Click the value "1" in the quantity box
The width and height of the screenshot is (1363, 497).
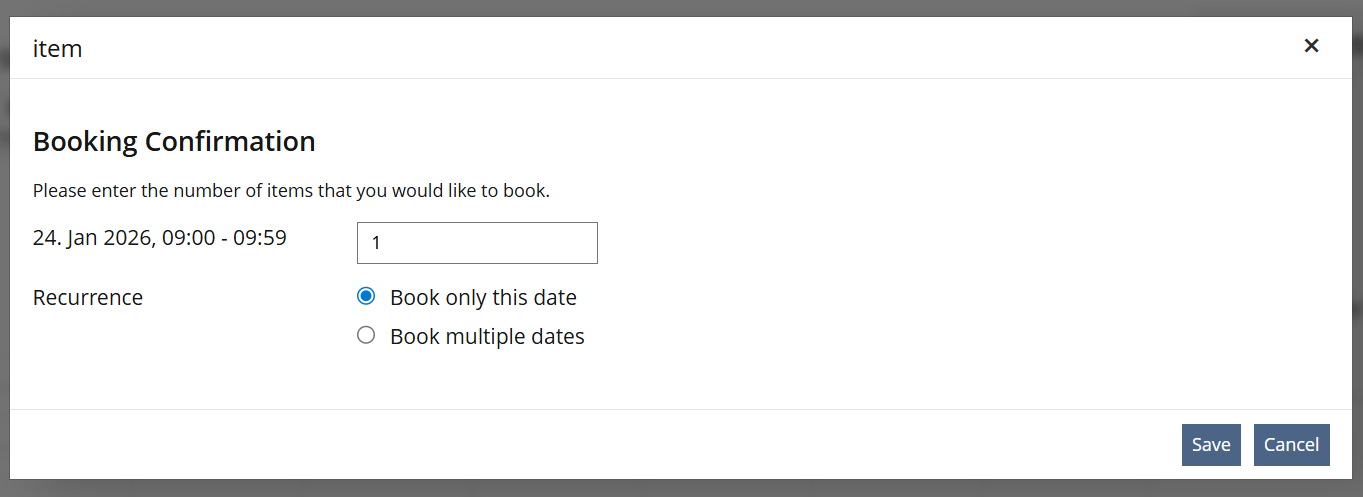click(x=376, y=243)
